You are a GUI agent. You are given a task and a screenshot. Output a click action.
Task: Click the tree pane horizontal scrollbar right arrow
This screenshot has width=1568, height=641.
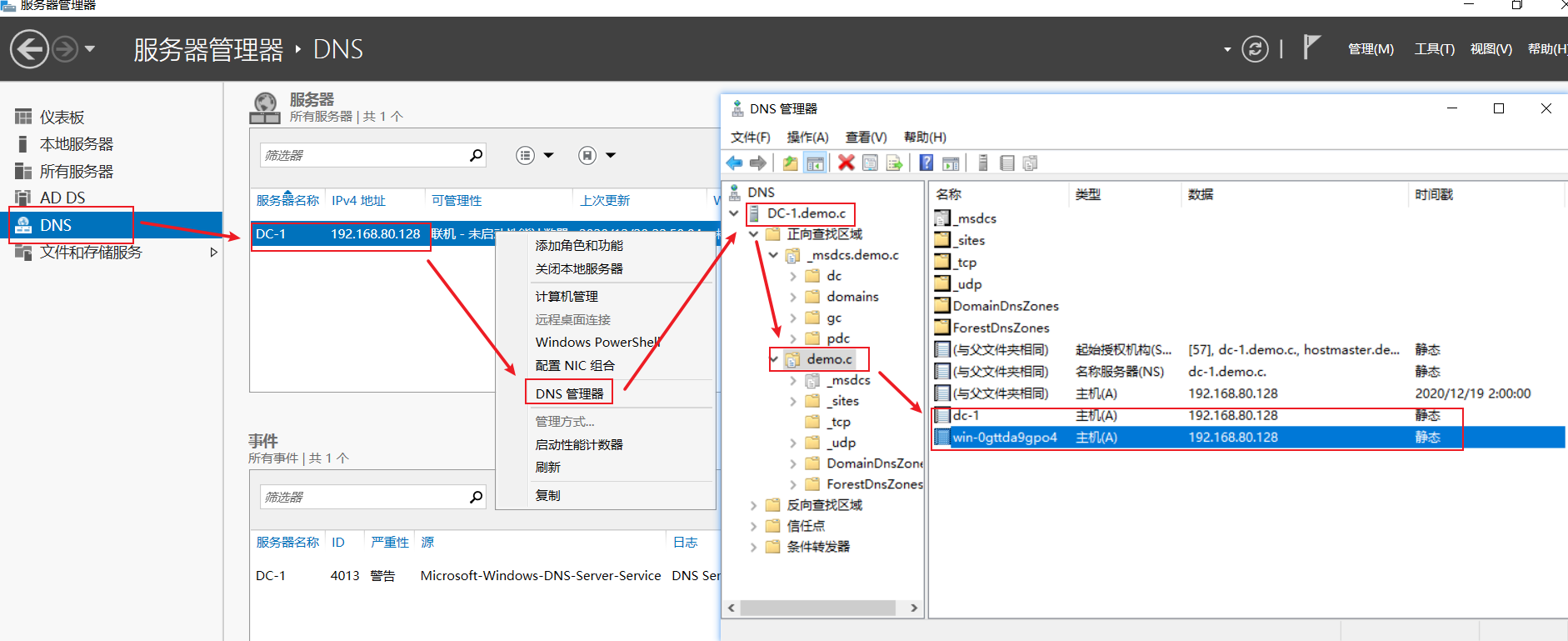pyautogui.click(x=914, y=608)
